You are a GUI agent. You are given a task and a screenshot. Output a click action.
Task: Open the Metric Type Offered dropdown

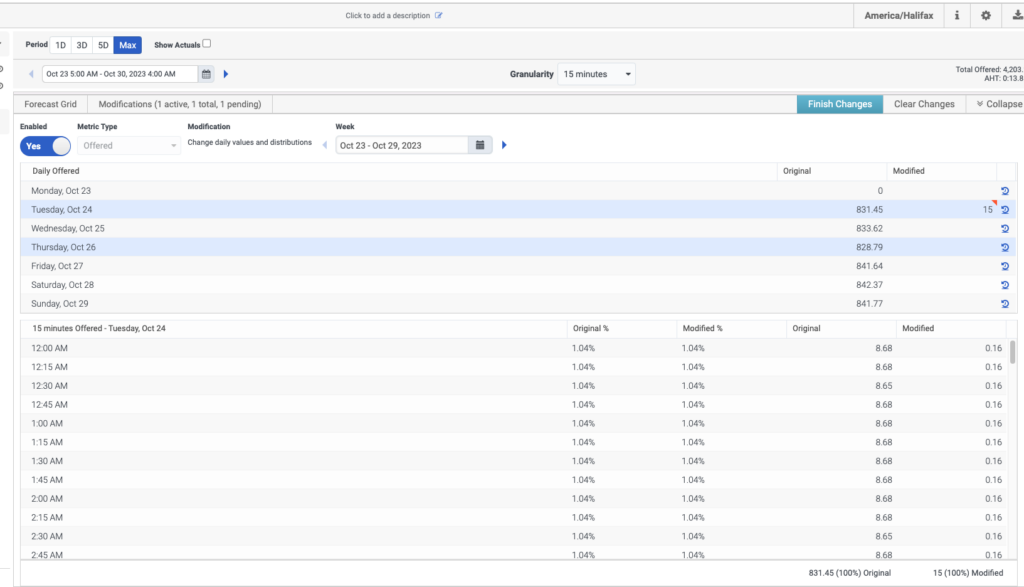129,146
